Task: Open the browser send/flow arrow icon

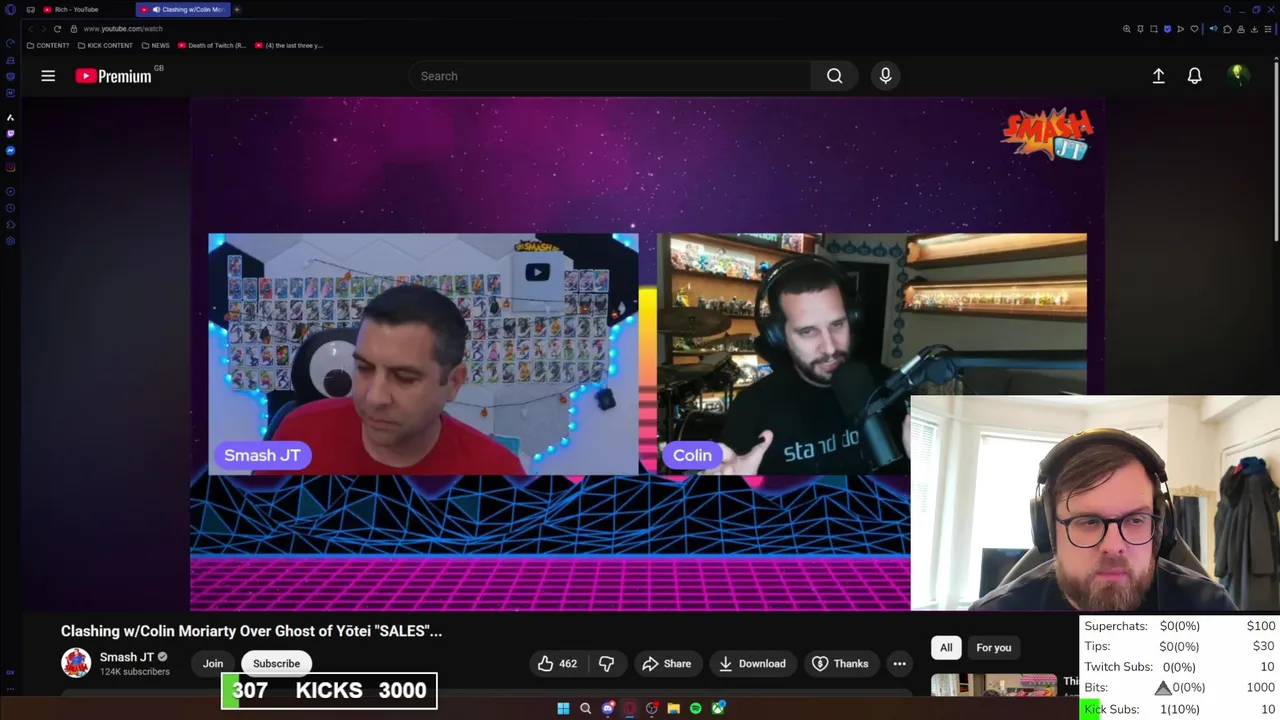Action: [x=1180, y=29]
